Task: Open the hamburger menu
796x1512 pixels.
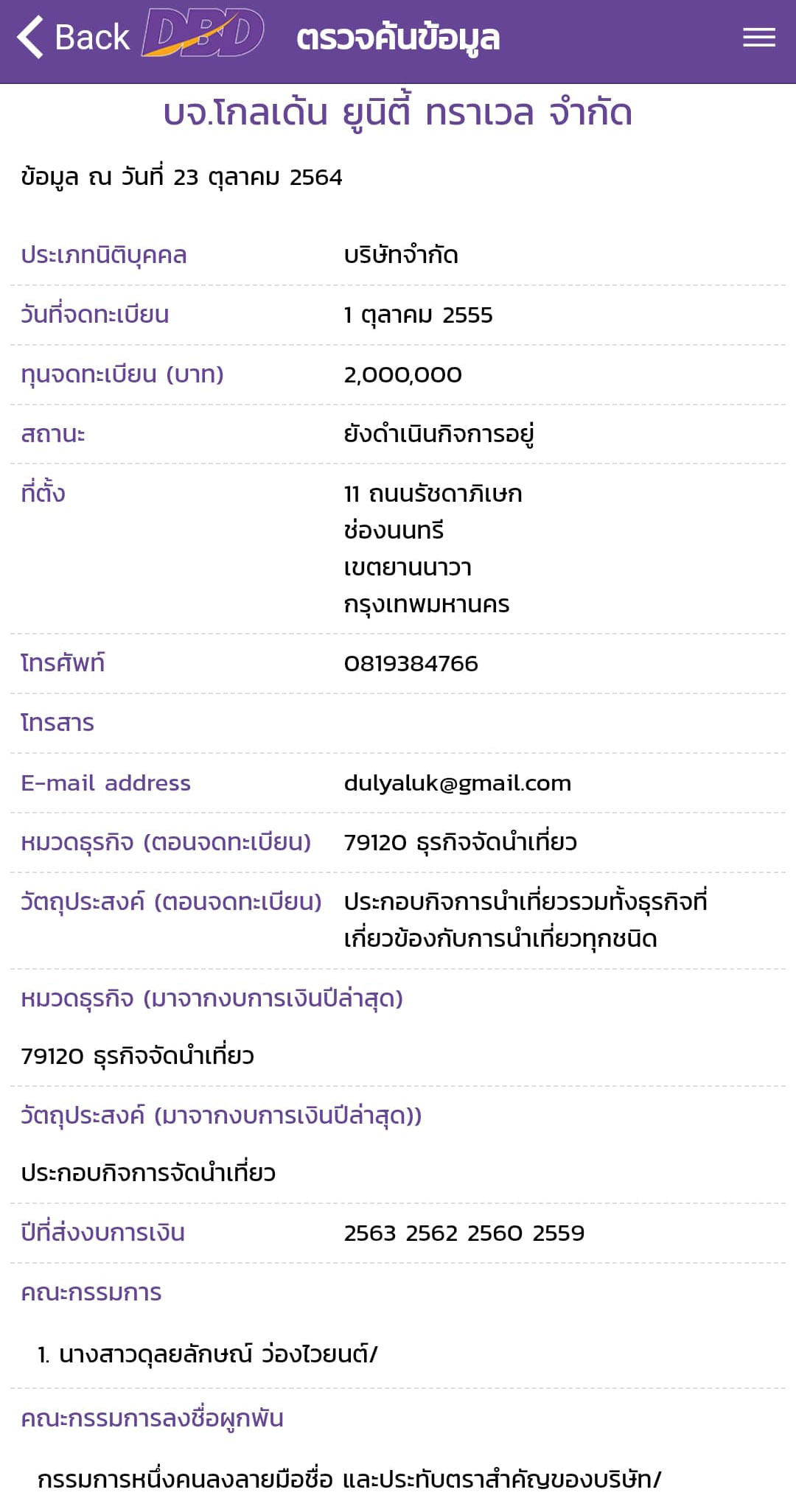Action: [758, 38]
